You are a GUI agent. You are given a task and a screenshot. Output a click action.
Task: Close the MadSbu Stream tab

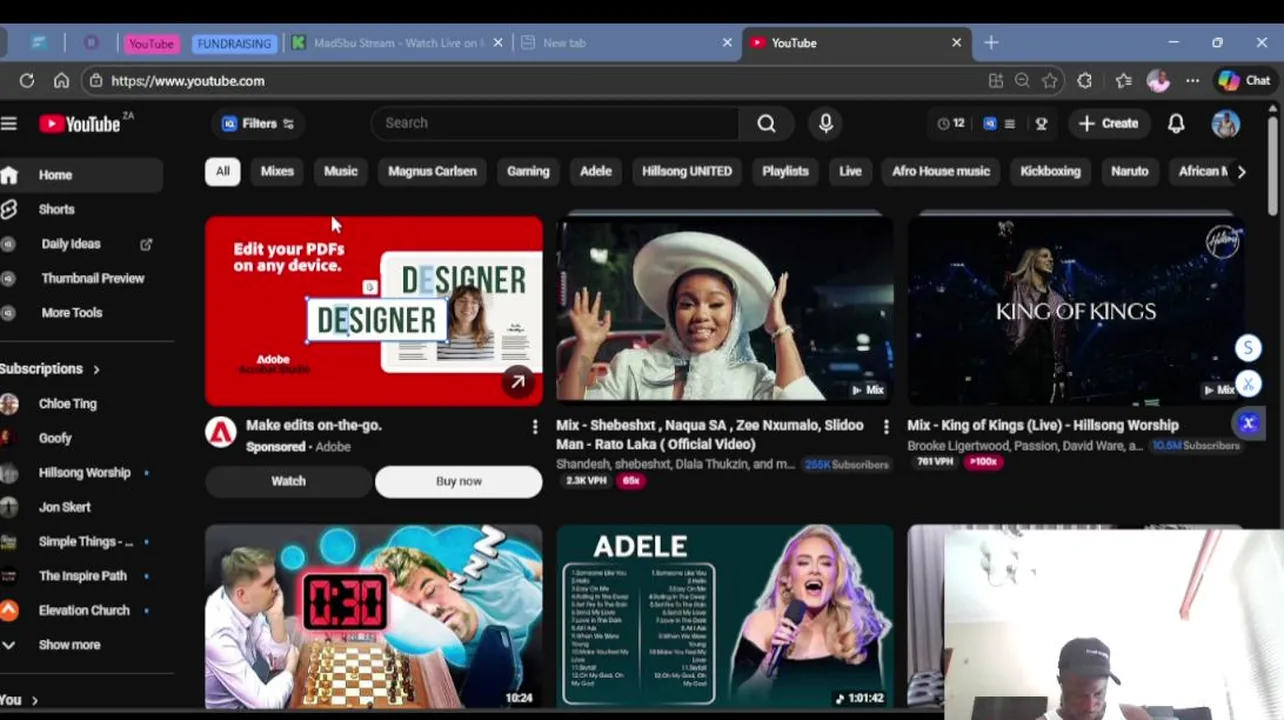(x=498, y=43)
